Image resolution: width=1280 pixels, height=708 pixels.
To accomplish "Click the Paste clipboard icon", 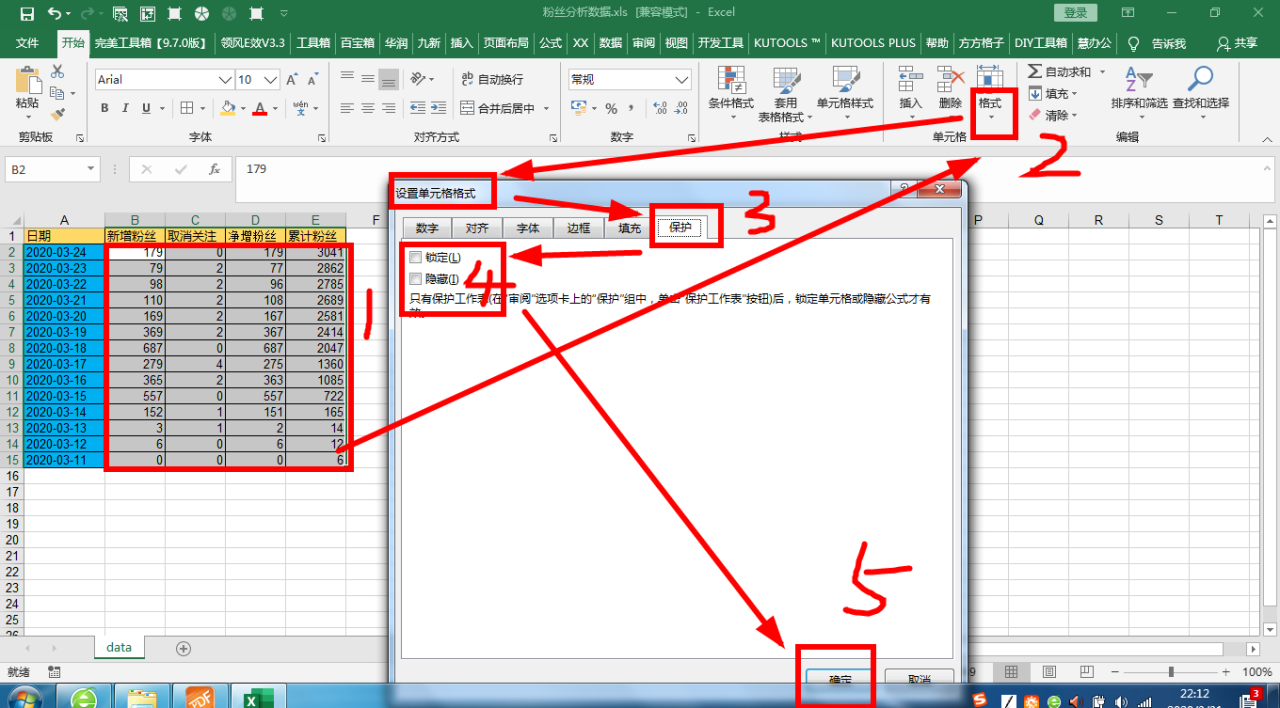I will [x=27, y=81].
